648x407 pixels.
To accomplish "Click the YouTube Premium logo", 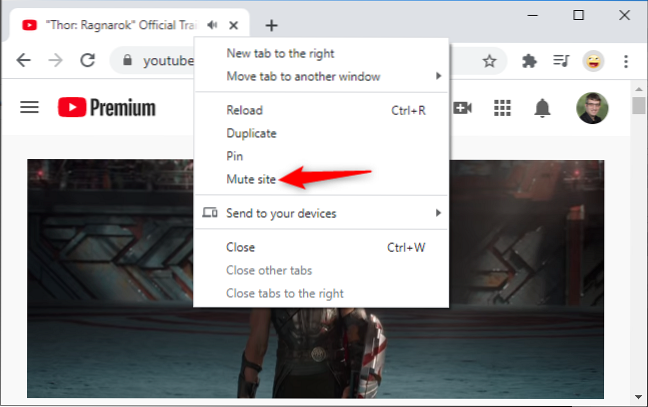I will tap(106, 107).
